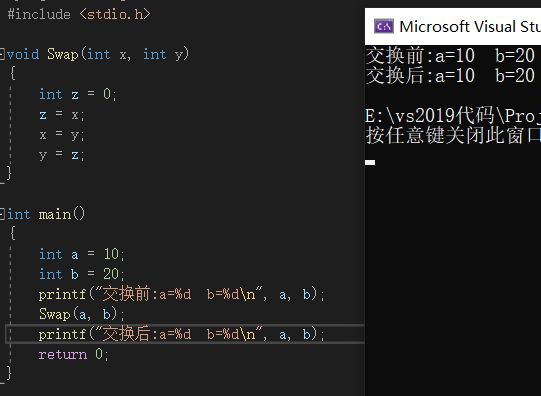Screen dimensions: 541x396
Task: Collapse the Swap function code block
Action: [2, 54]
